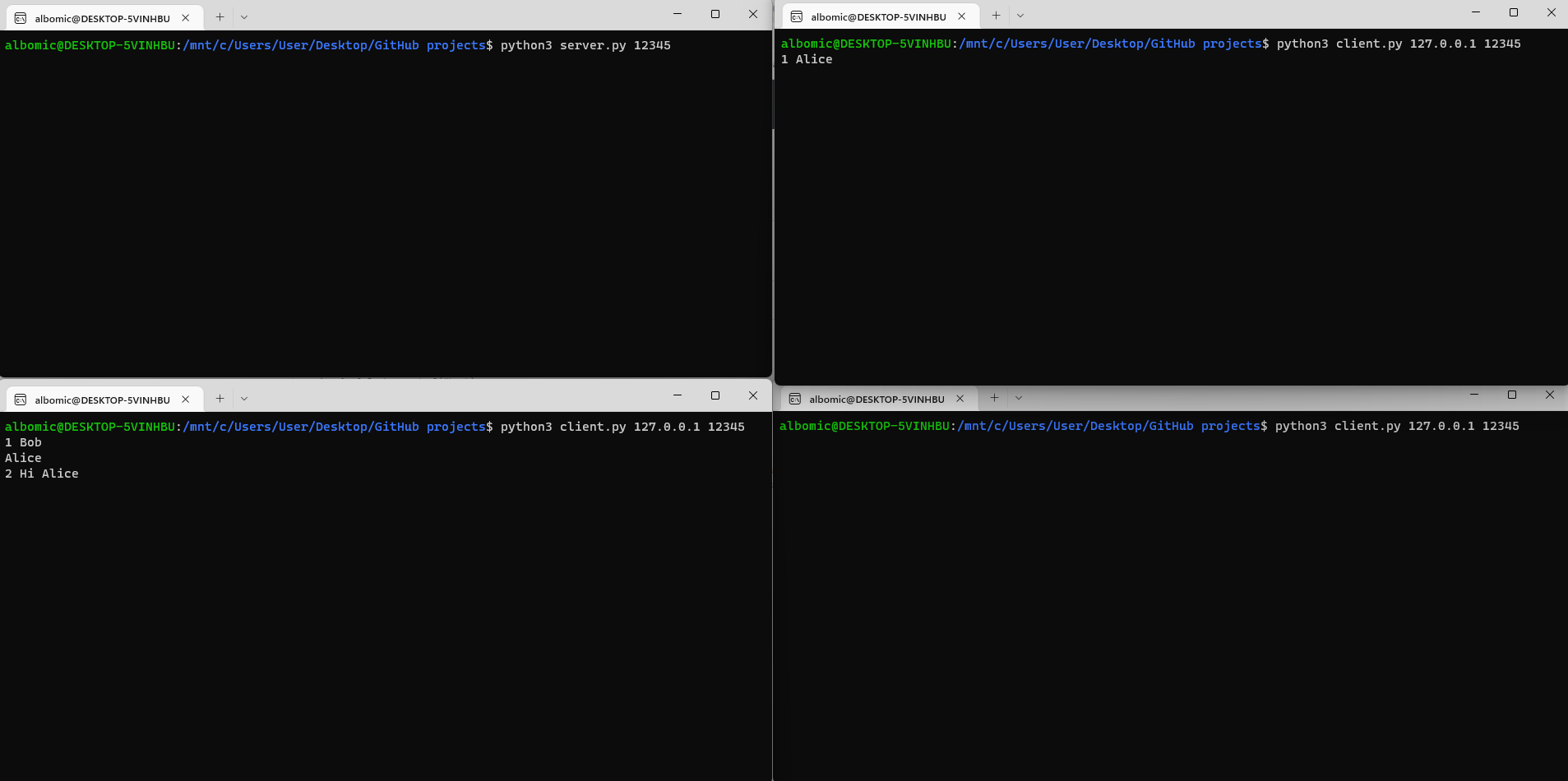This screenshot has width=1568, height=781.
Task: Close the tab in the bottom-right terminal window
Action: point(960,399)
